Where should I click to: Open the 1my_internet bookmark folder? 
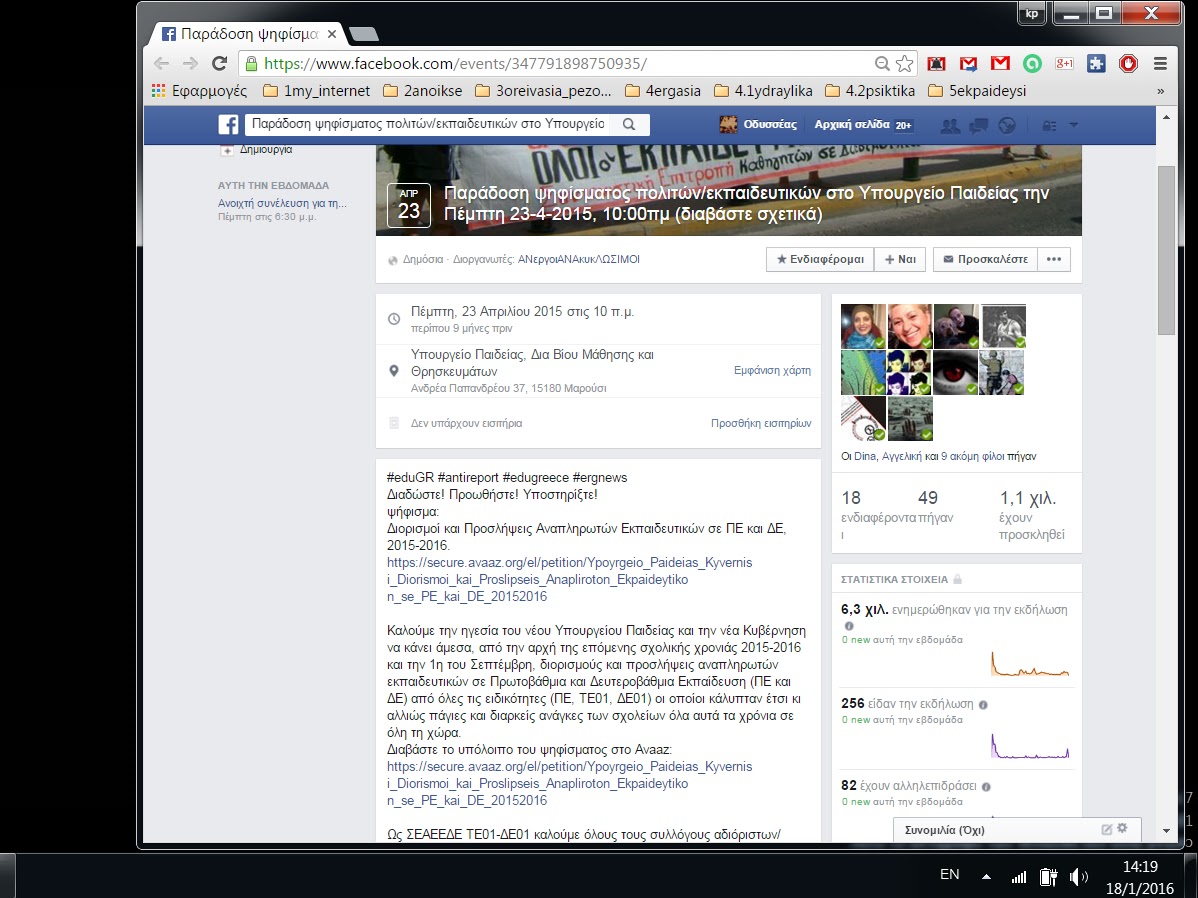(316, 91)
